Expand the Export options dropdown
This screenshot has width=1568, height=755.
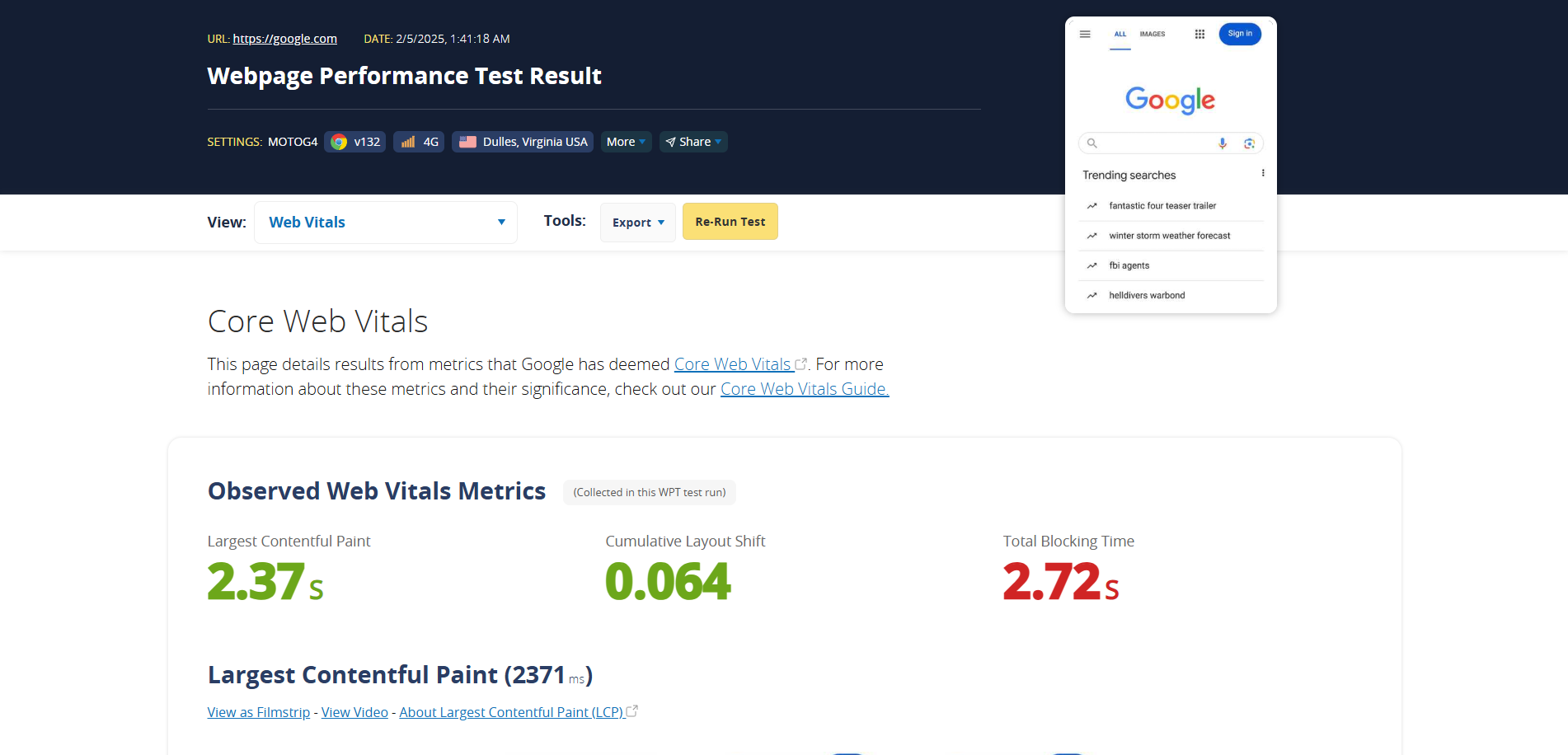coord(637,222)
